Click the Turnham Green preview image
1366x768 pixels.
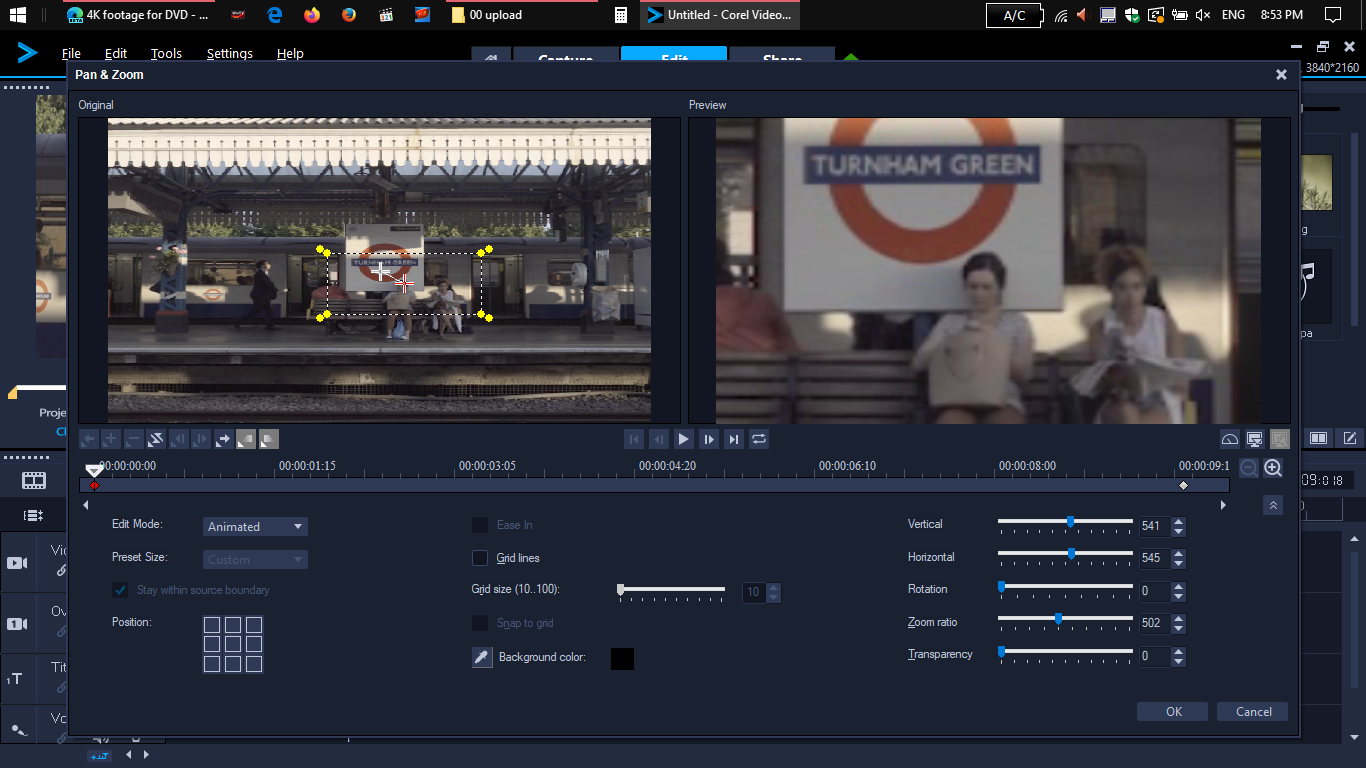point(988,271)
